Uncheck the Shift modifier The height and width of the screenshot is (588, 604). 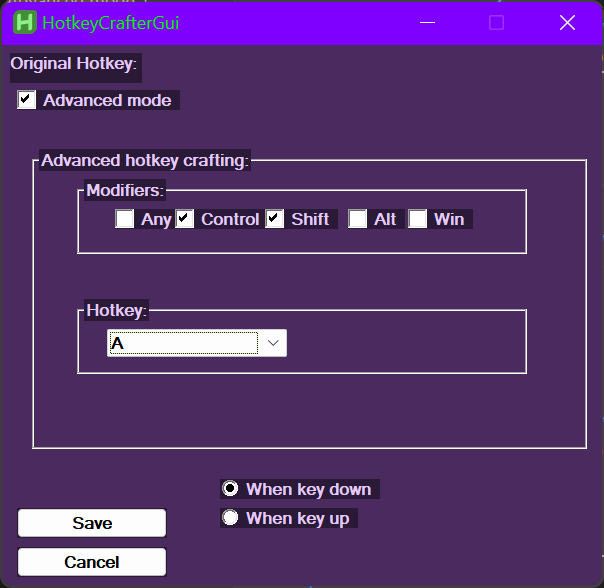275,219
